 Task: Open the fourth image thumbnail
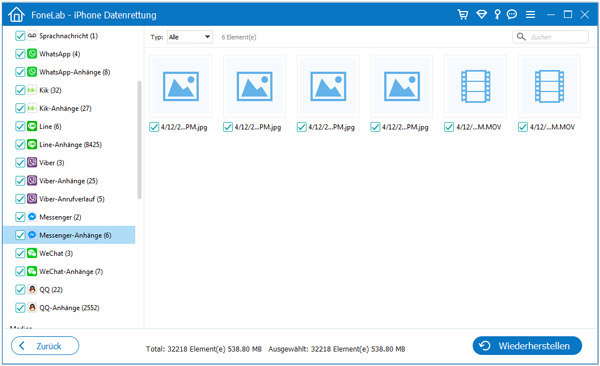click(402, 86)
